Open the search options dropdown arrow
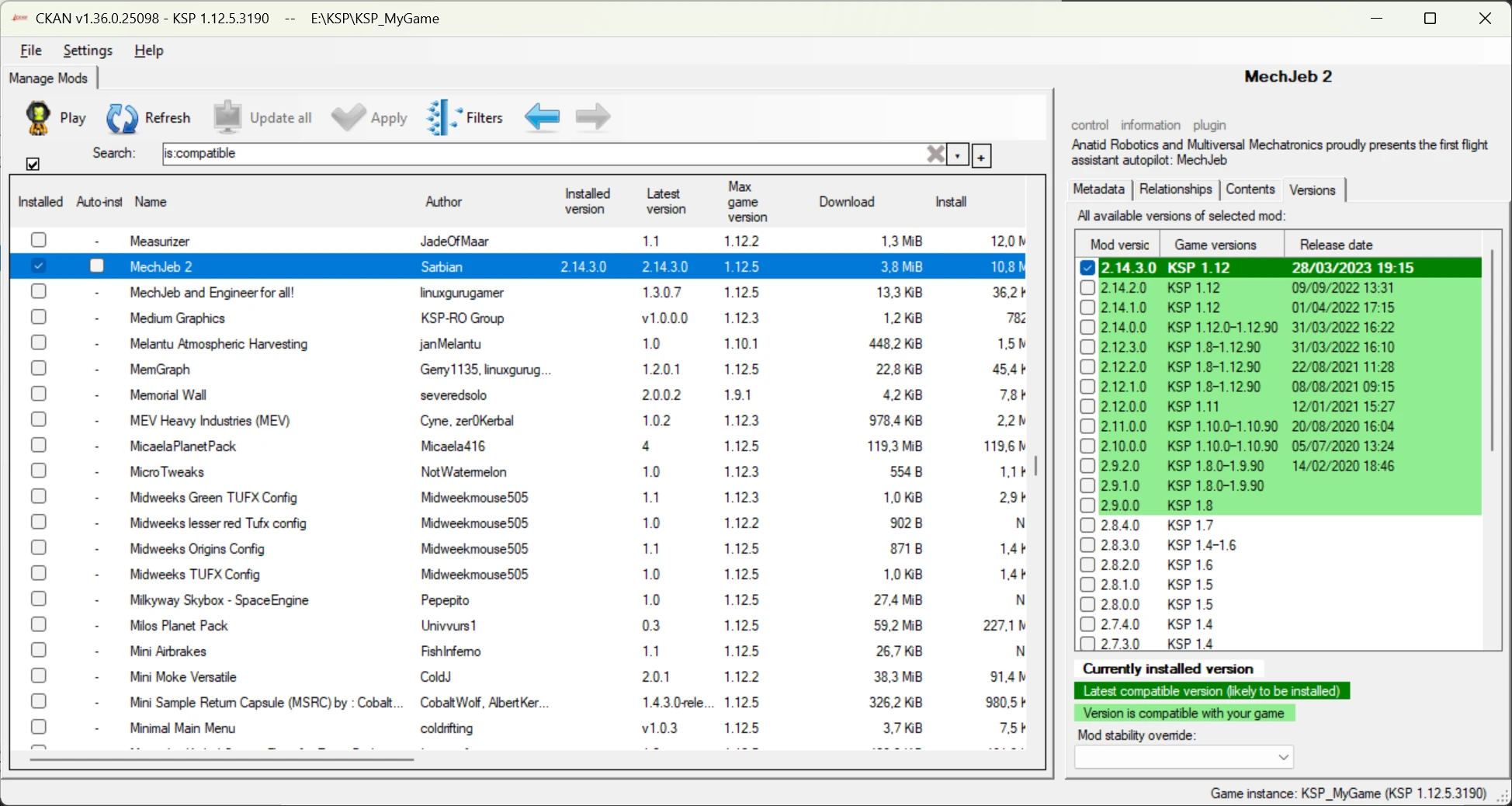Screen dimensions: 1512x806 (959, 156)
